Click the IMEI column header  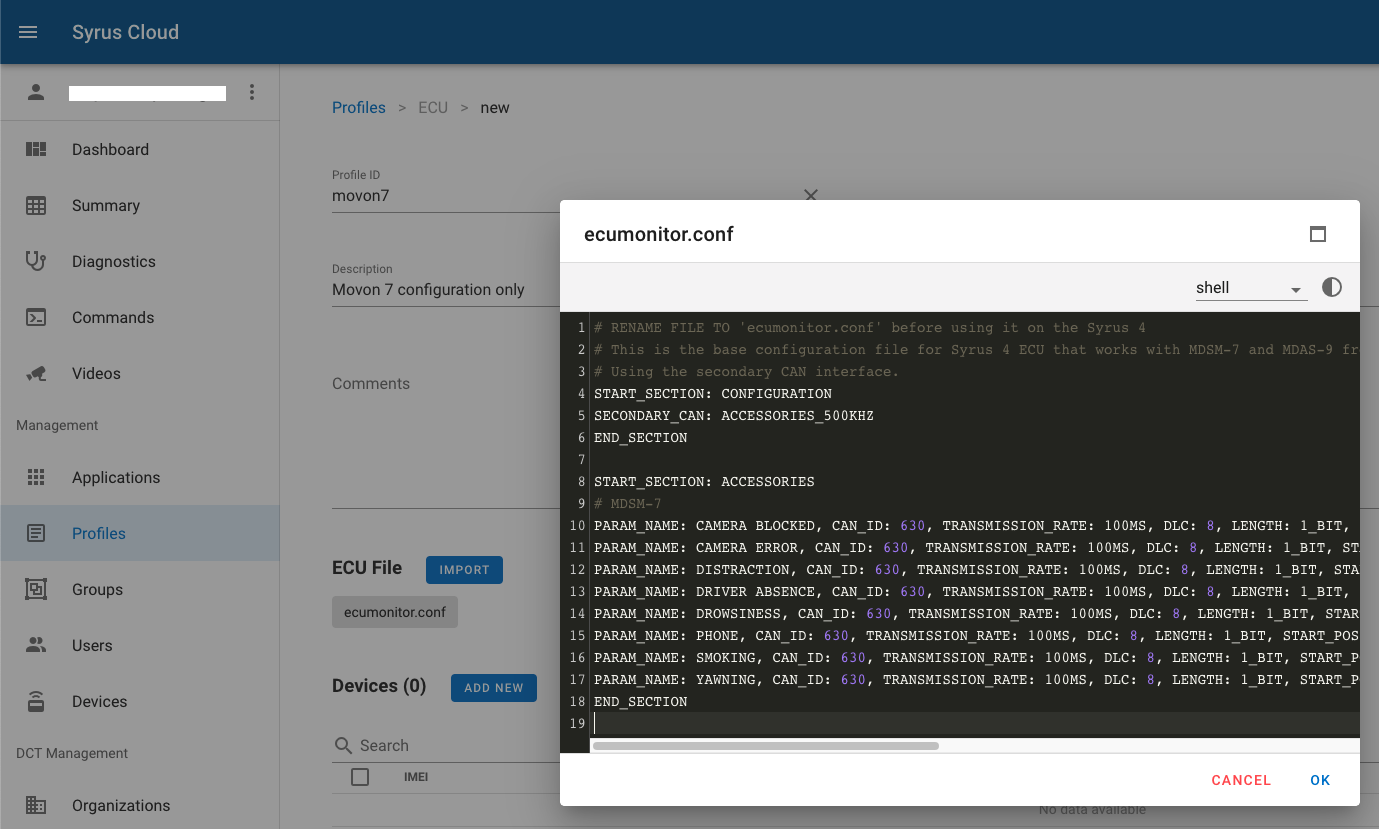[x=416, y=777]
